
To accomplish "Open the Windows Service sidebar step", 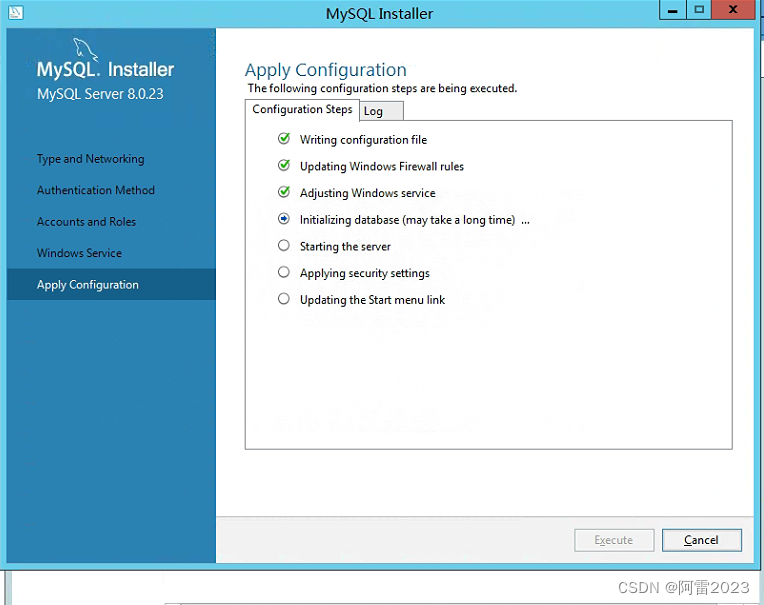I will (79, 253).
